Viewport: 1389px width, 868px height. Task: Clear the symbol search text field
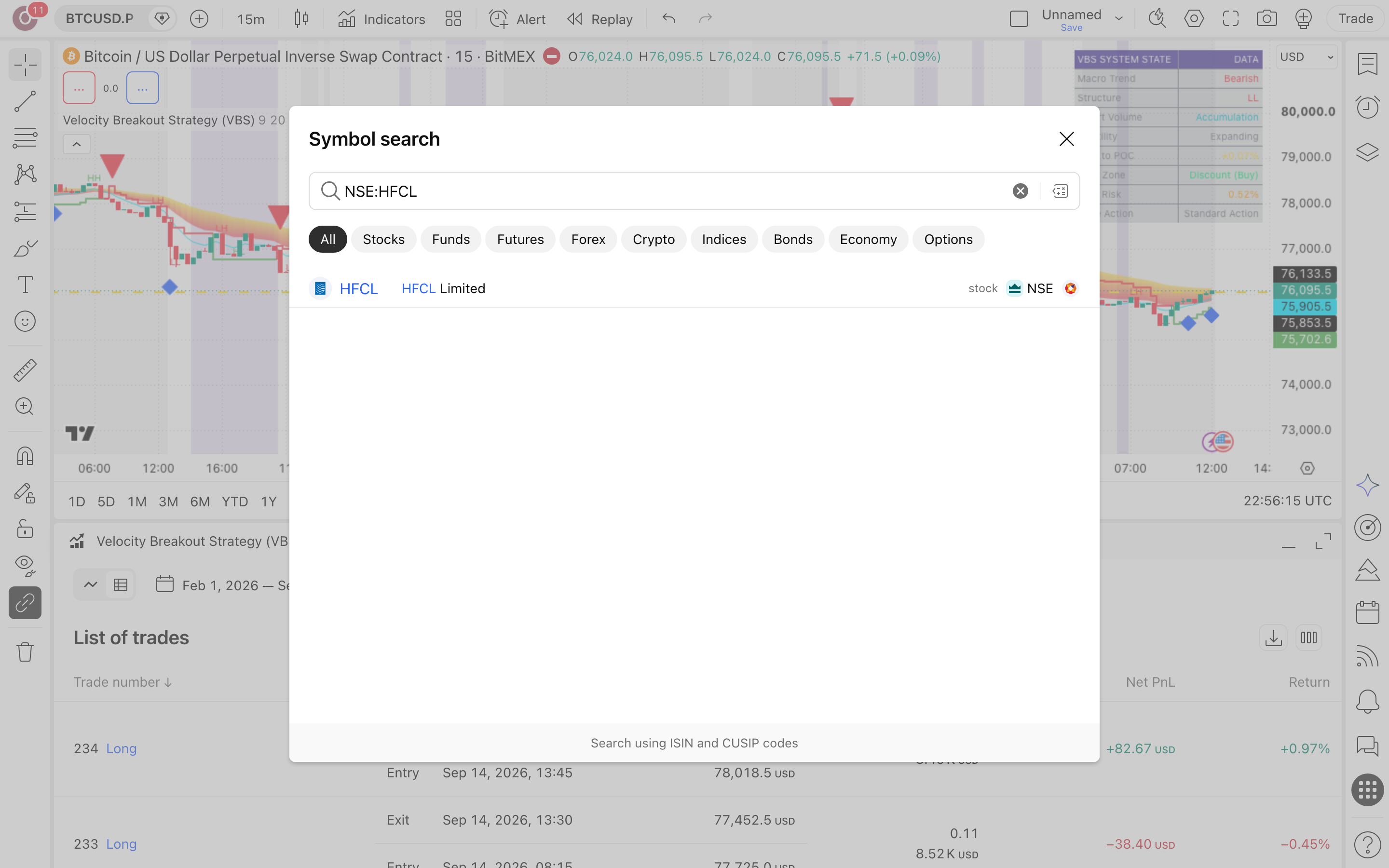click(1020, 191)
